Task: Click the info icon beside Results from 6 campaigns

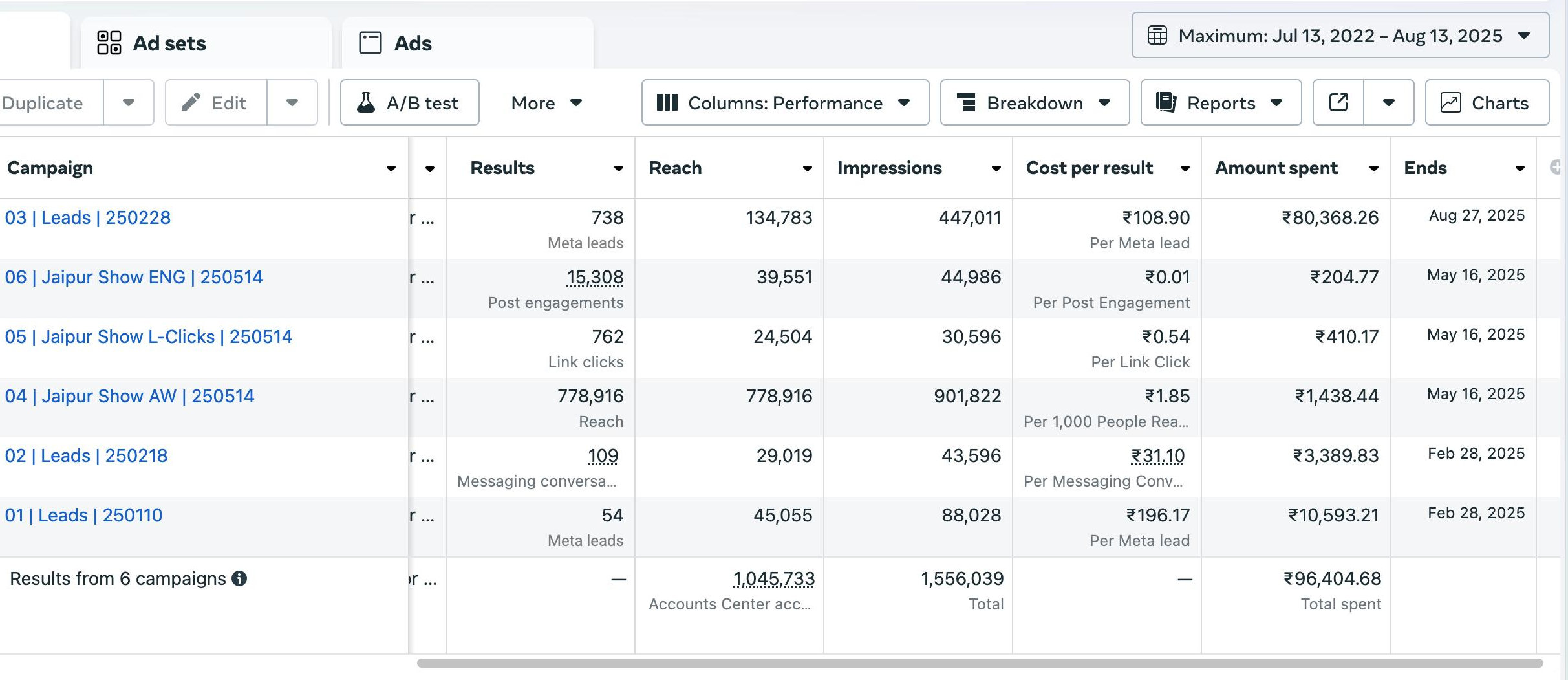Action: (239, 578)
